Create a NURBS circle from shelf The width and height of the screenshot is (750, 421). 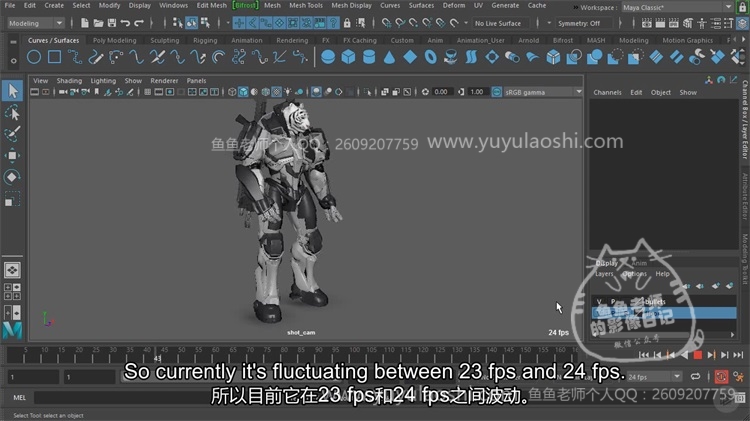[x=33, y=57]
